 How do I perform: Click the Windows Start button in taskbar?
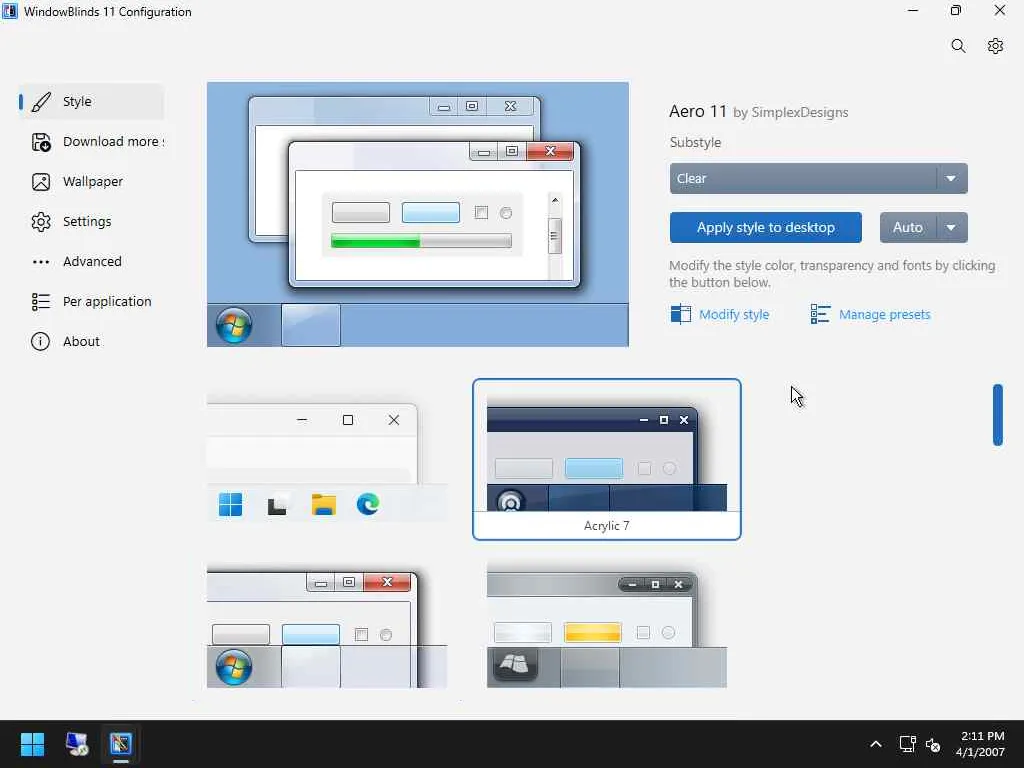pos(33,744)
